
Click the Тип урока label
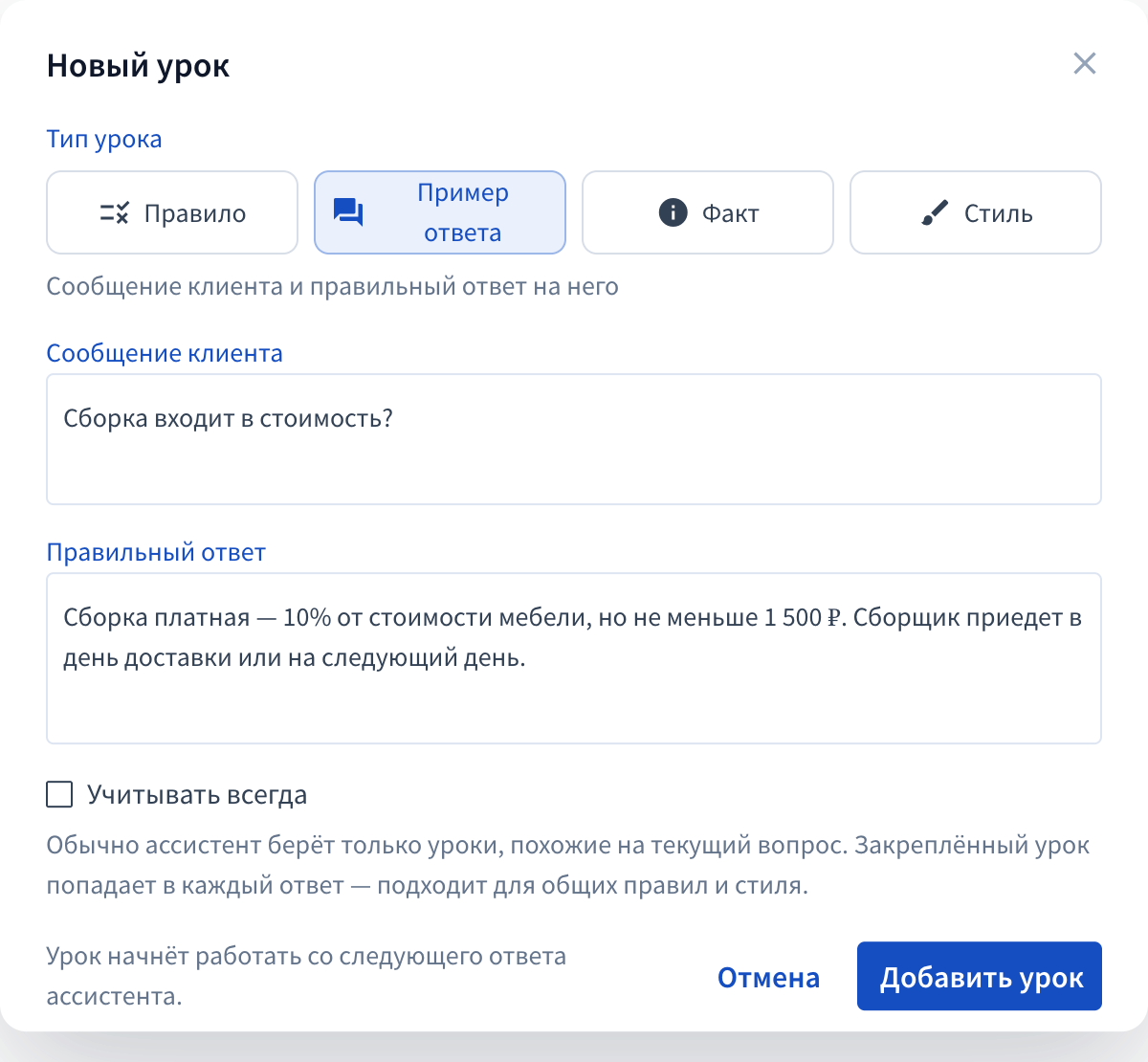pos(104,139)
